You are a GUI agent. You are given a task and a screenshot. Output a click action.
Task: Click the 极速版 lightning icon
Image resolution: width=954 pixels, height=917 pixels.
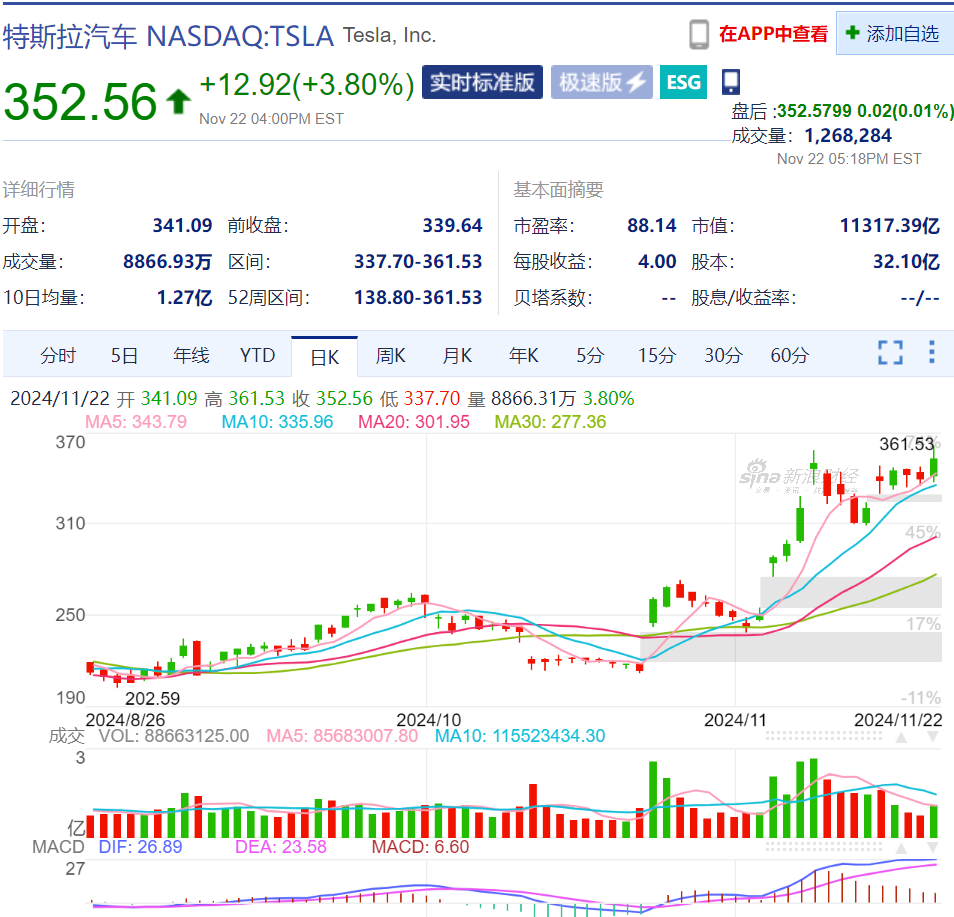point(637,82)
